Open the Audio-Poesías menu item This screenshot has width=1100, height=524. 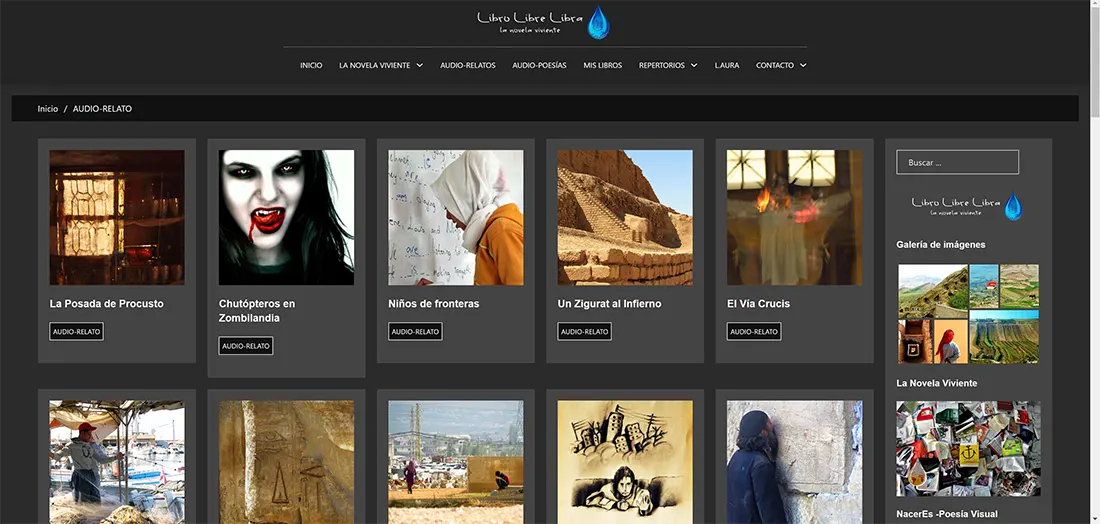pos(539,66)
